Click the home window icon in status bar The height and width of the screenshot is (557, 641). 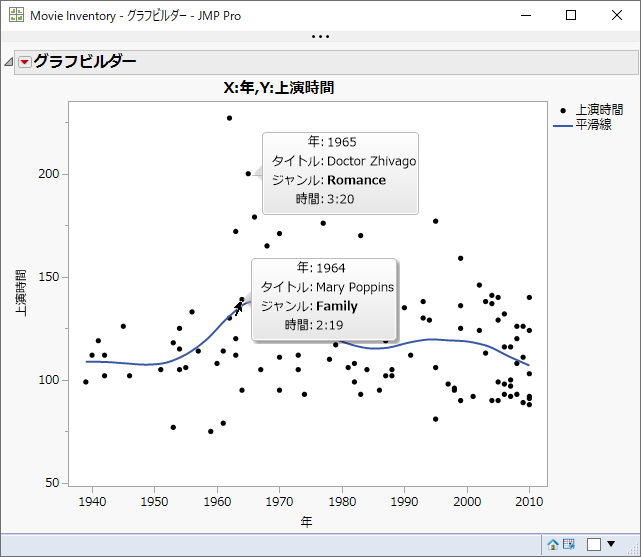pyautogui.click(x=553, y=544)
